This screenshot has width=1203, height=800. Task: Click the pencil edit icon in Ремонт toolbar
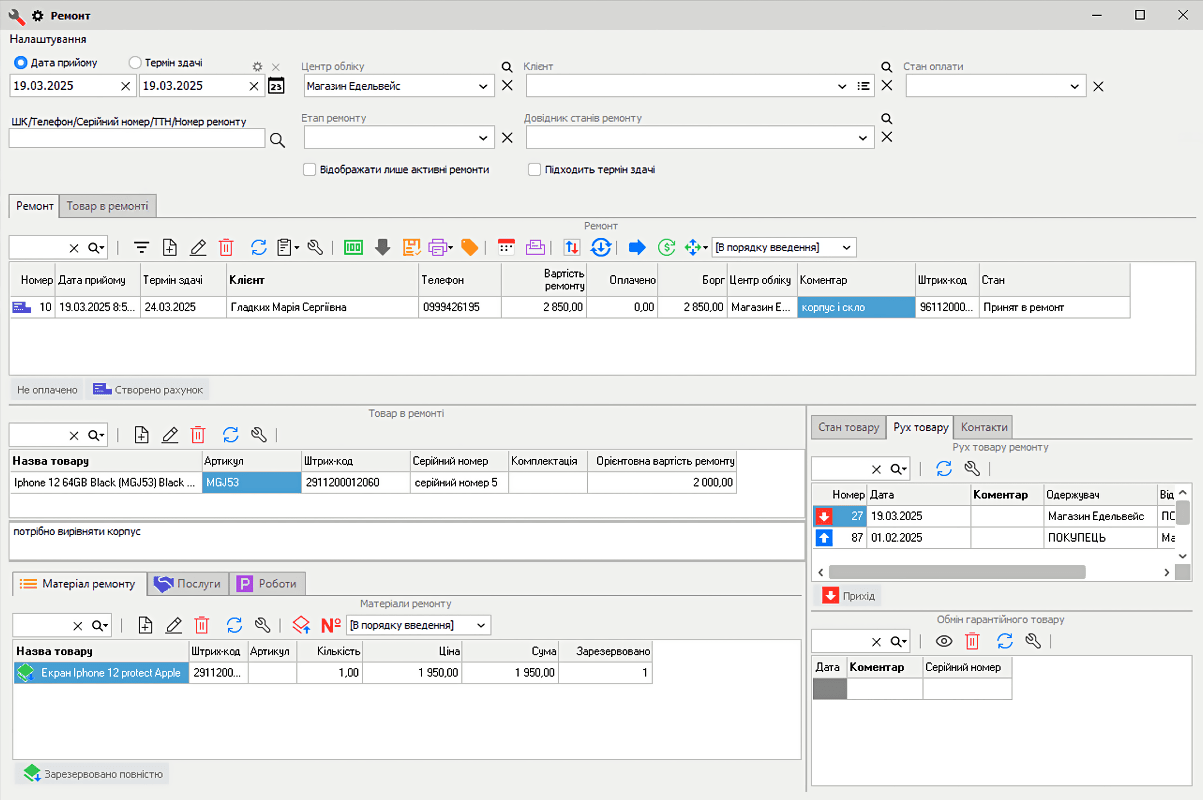pyautogui.click(x=198, y=247)
